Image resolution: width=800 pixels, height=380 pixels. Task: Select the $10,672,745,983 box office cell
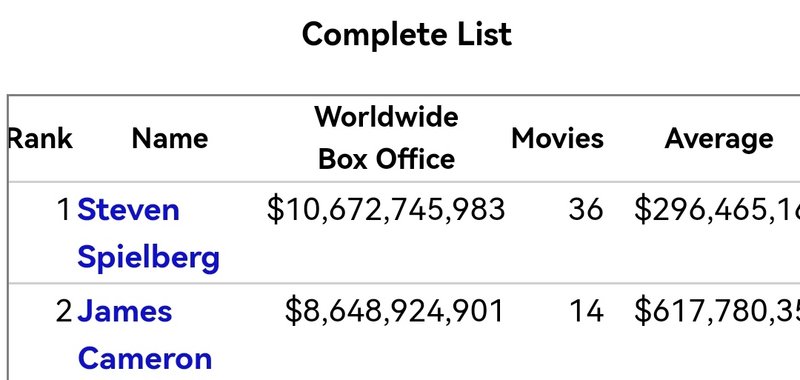coord(386,210)
